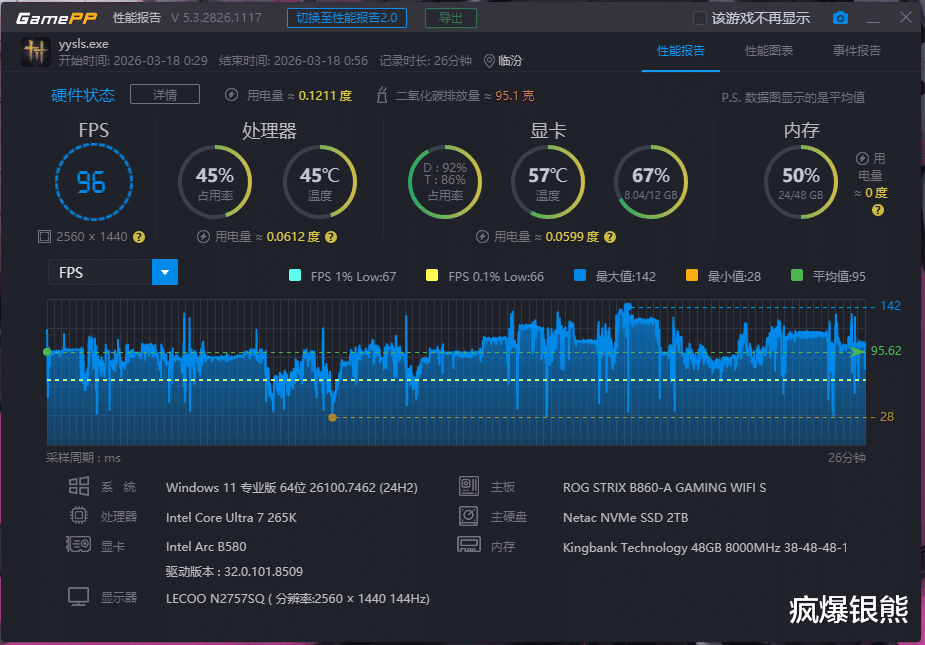Click 记录时长: 26分钟 text

click(x=425, y=61)
